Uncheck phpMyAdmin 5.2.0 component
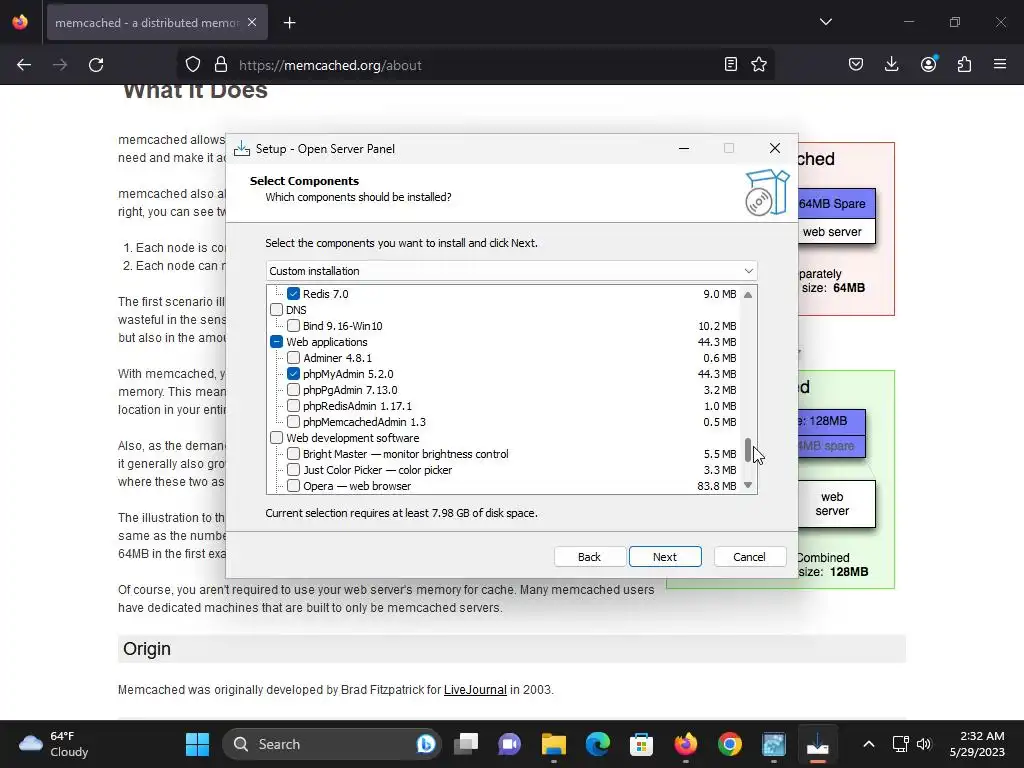Screen dimensions: 1024x768 (x=293, y=374)
